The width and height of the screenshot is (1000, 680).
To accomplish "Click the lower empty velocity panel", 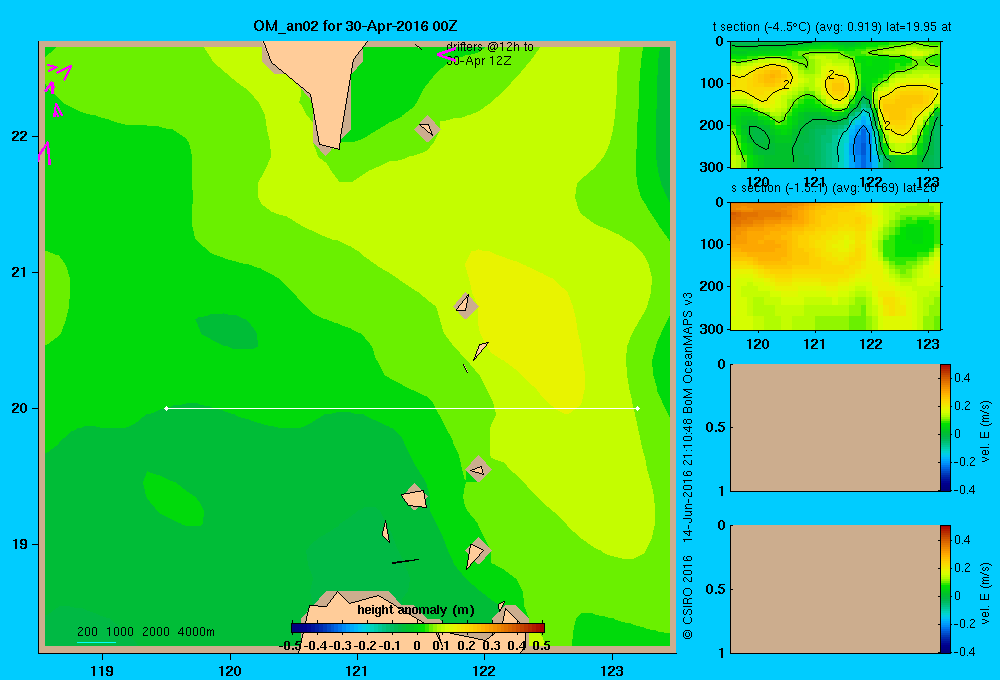I will coord(835,589).
